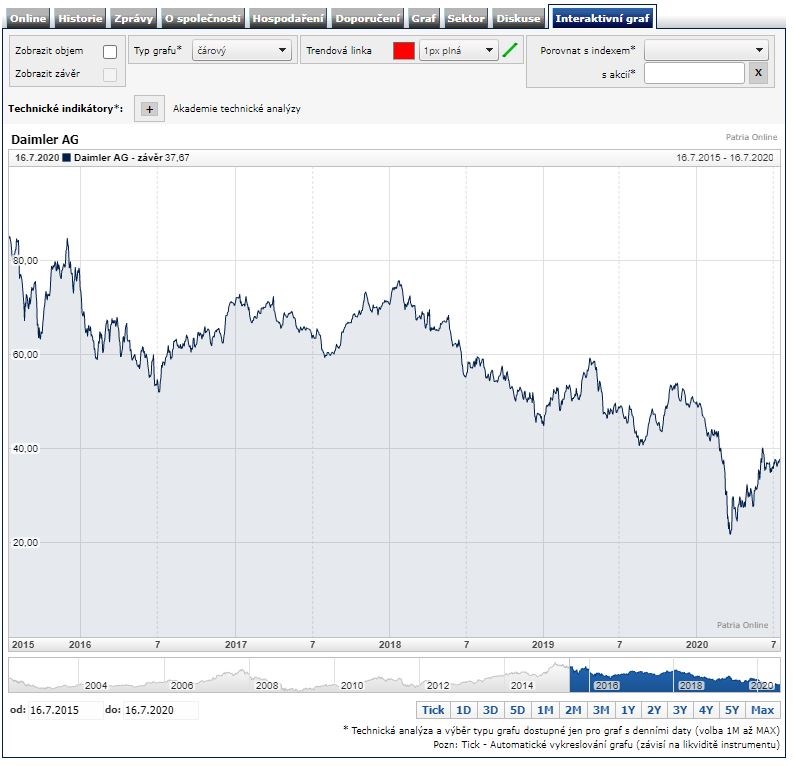Click the plus button for technical indicators

pos(149,109)
